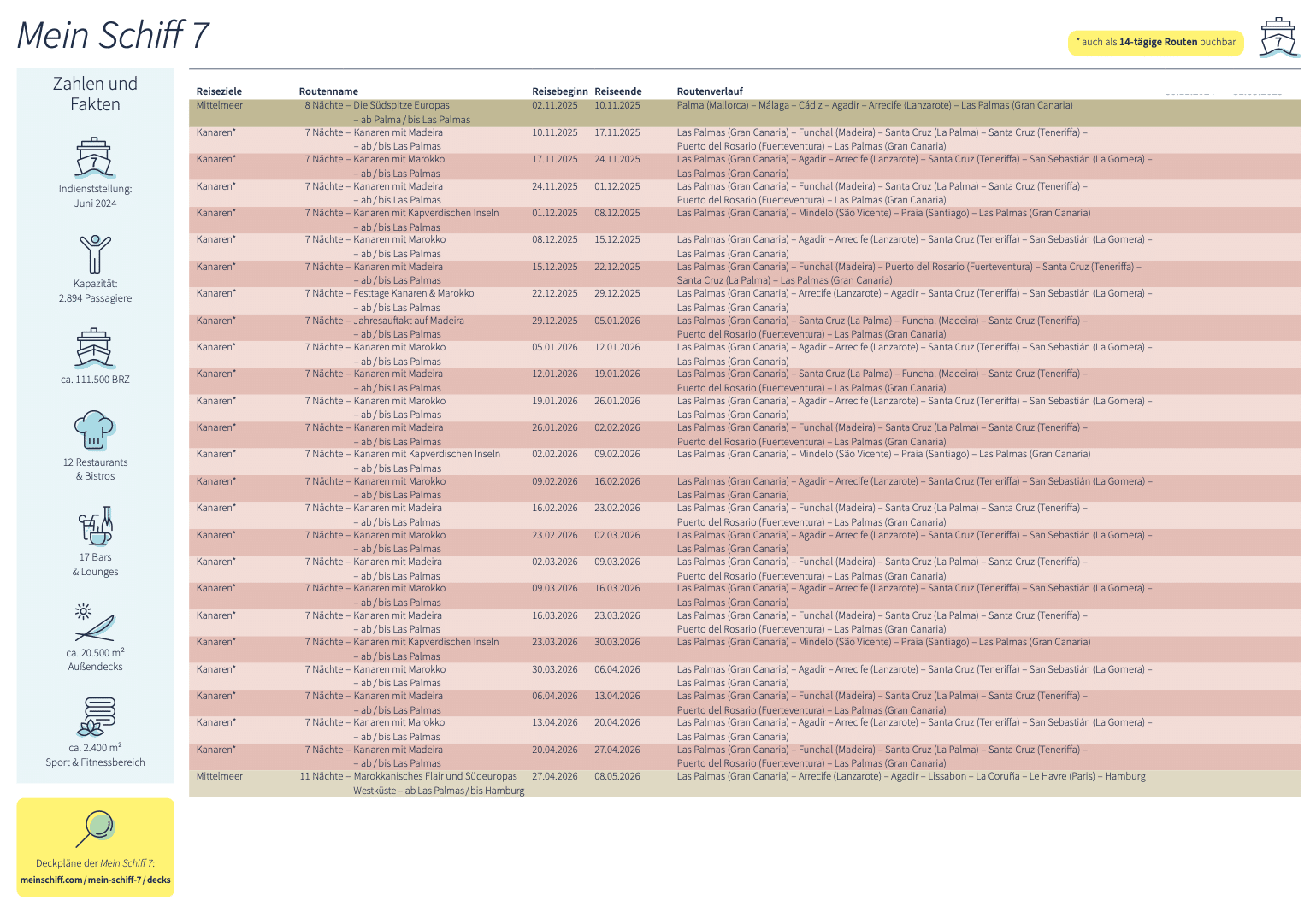
Task: Click the Reiseende date 26.01.2026
Action: (617, 401)
